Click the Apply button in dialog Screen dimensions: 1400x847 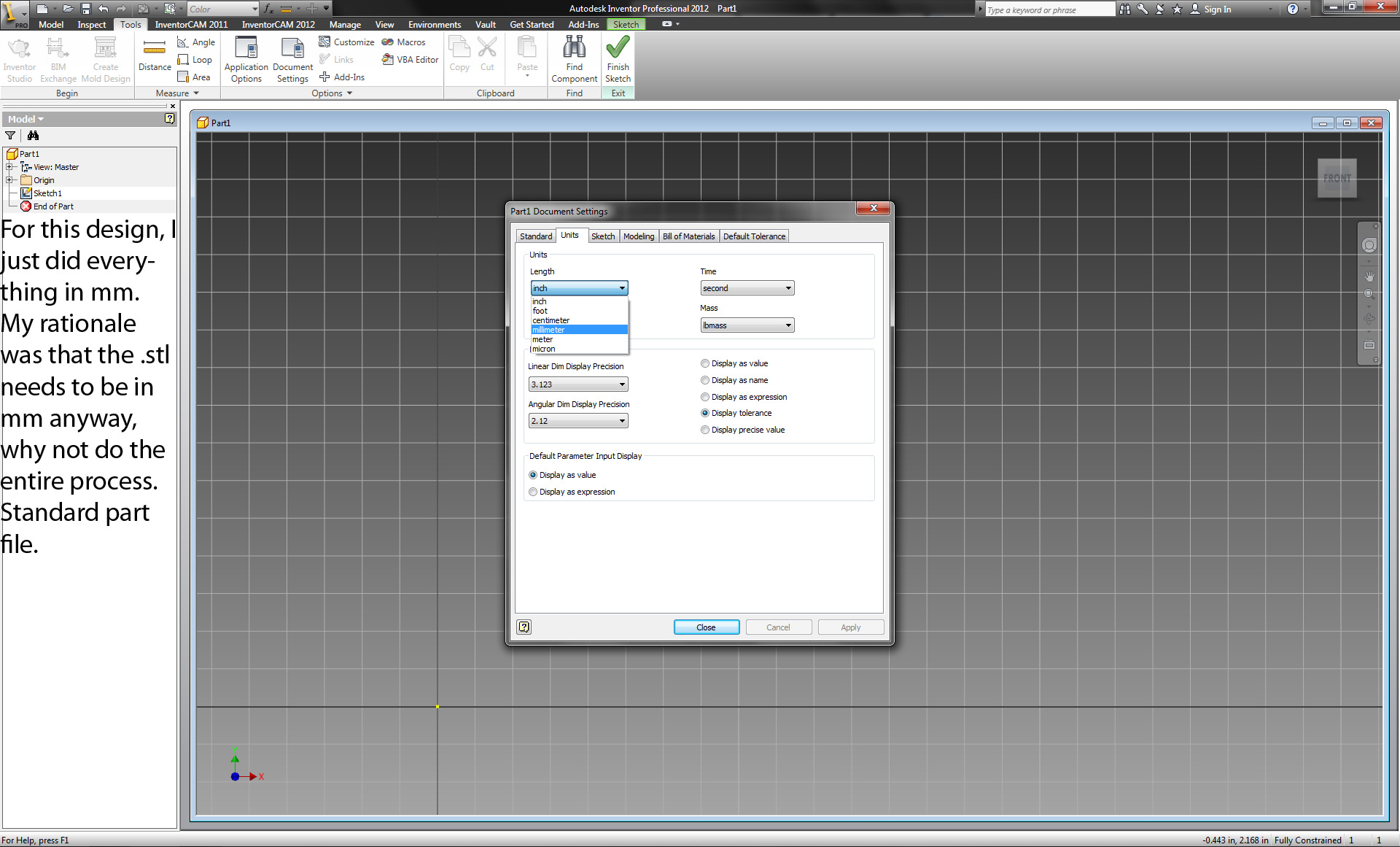850,627
